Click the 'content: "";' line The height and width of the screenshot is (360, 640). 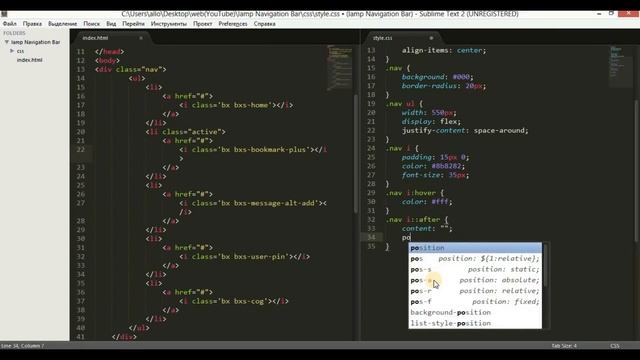[x=427, y=228]
